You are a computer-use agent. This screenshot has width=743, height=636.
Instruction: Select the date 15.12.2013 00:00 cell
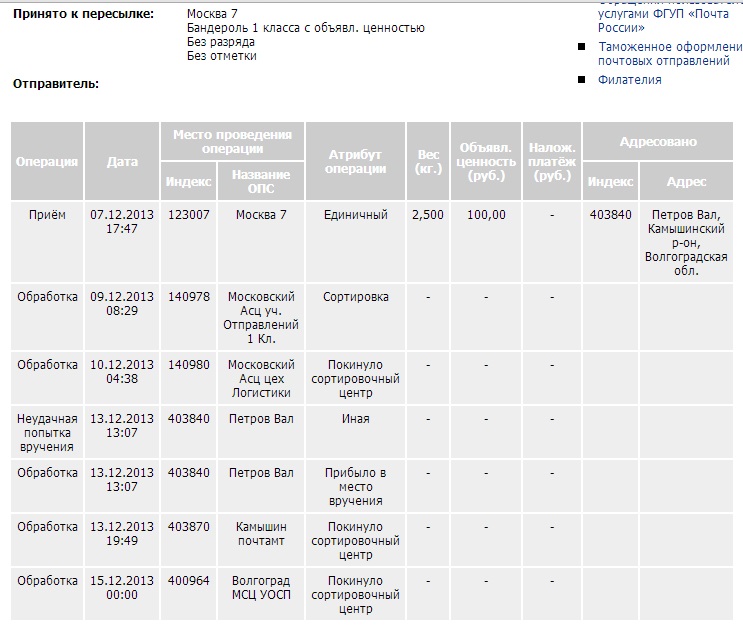click(122, 588)
